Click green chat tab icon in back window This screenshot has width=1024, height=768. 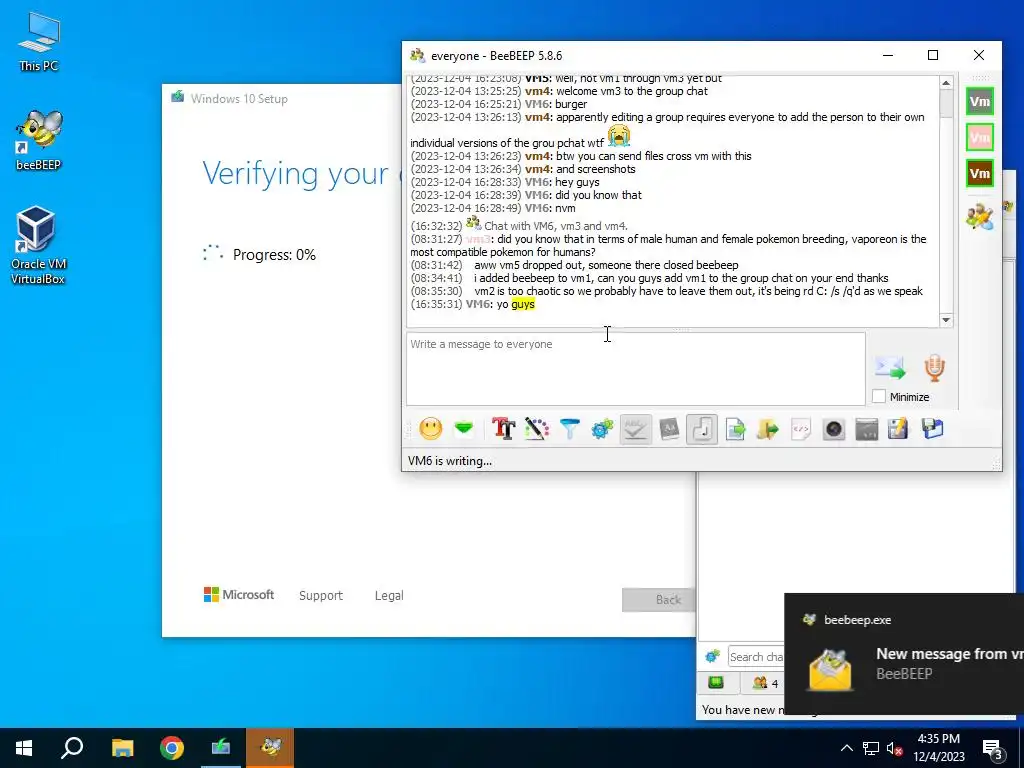716,682
